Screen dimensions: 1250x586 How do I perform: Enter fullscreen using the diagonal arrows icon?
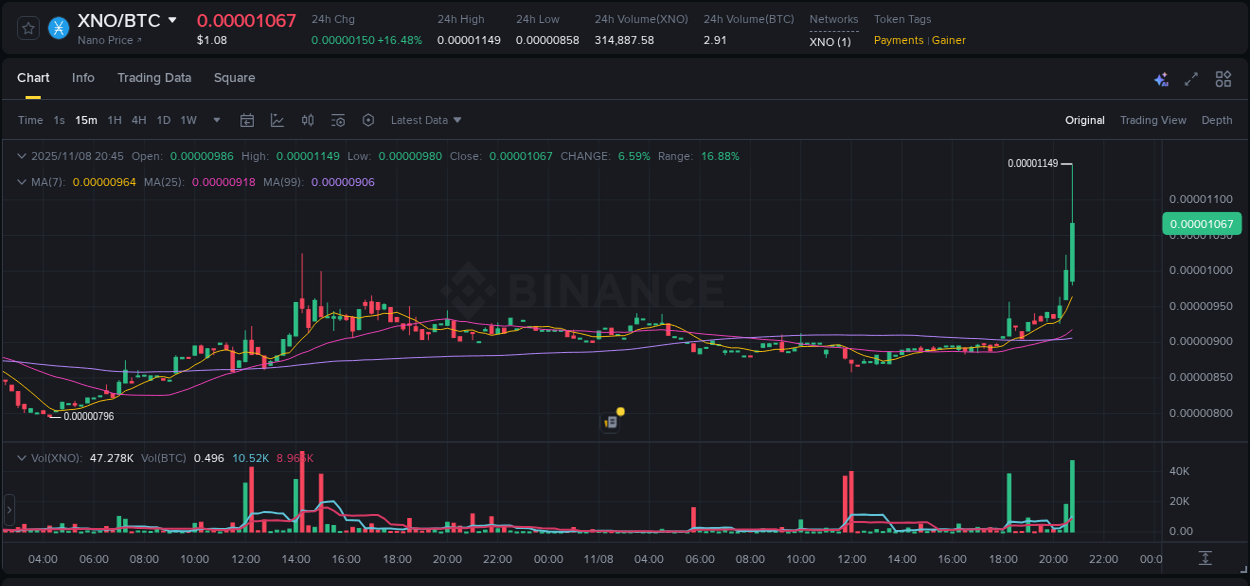click(x=1190, y=78)
